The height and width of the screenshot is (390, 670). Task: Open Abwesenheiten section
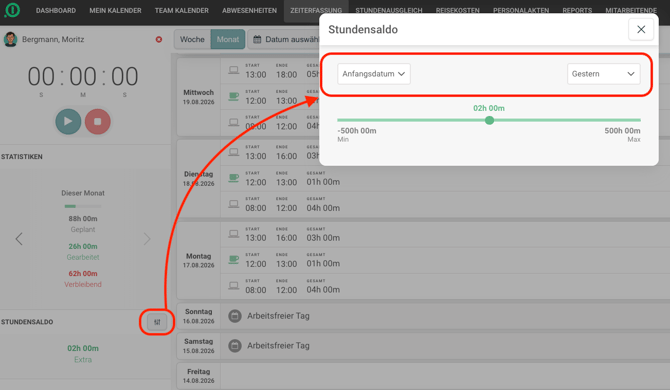pos(249,10)
